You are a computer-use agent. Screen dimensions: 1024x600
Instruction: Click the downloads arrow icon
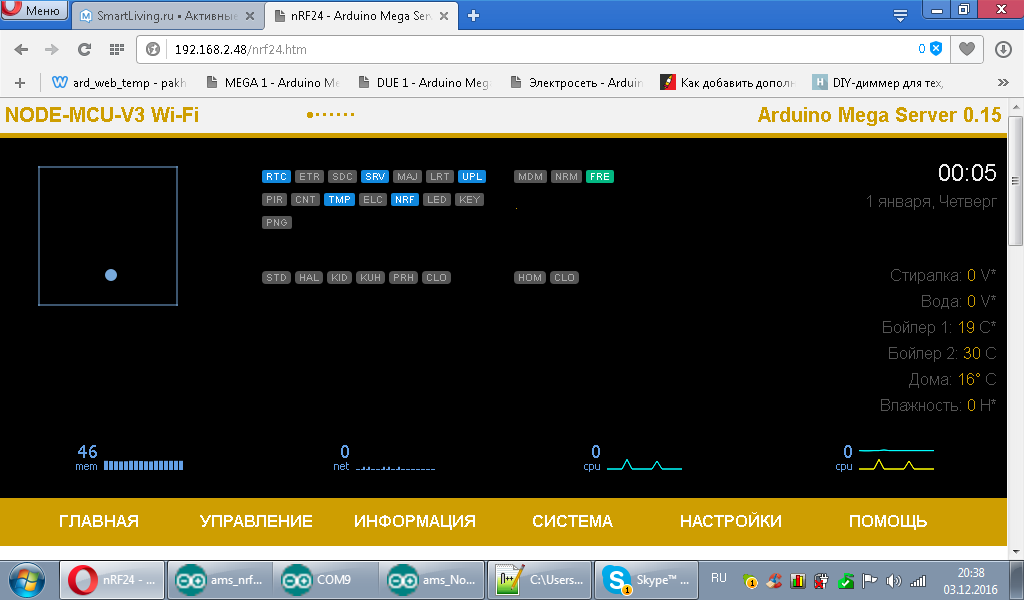(x=1004, y=49)
